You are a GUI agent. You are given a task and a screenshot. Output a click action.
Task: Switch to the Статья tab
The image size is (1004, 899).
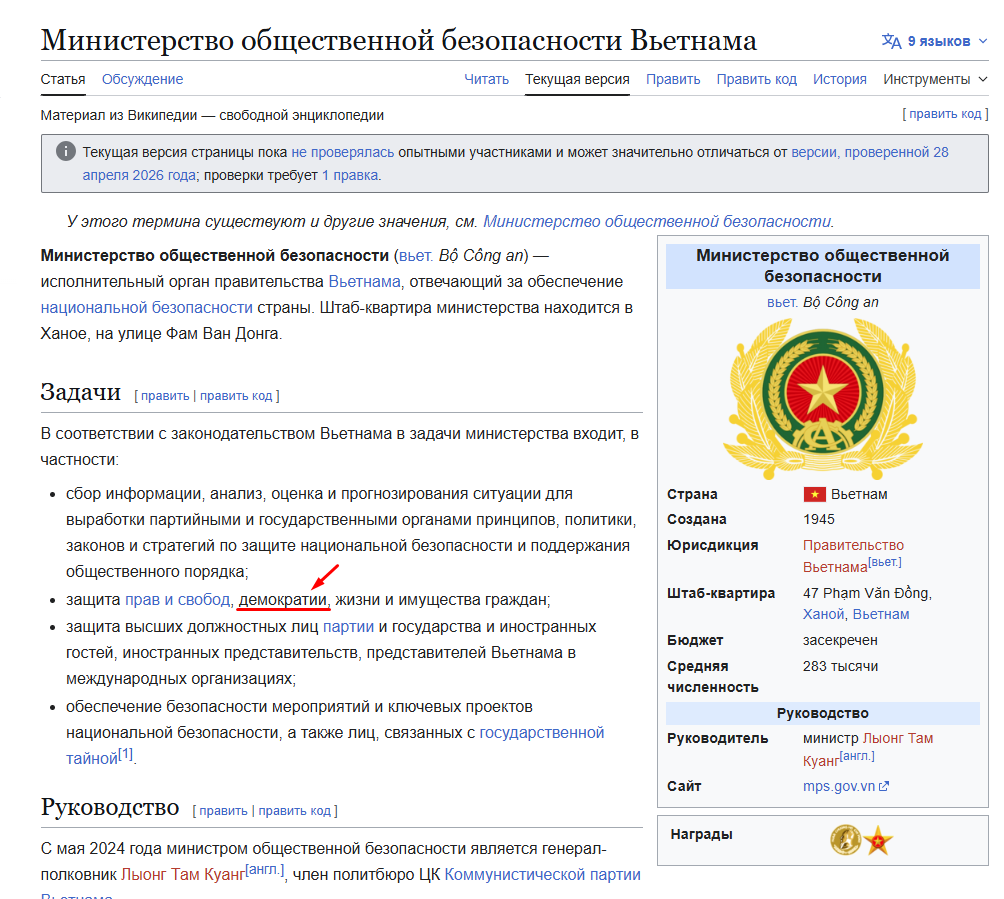pos(63,79)
